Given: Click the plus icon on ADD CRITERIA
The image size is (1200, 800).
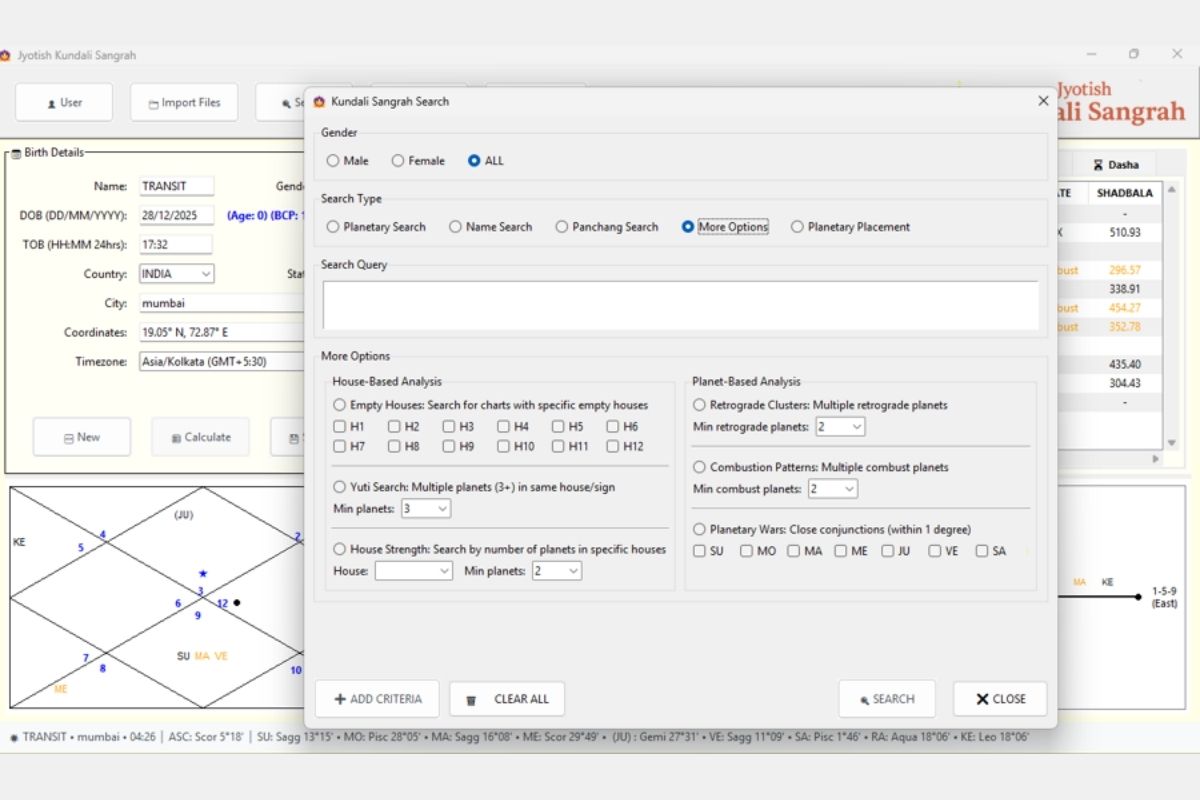Looking at the screenshot, I should (x=340, y=699).
